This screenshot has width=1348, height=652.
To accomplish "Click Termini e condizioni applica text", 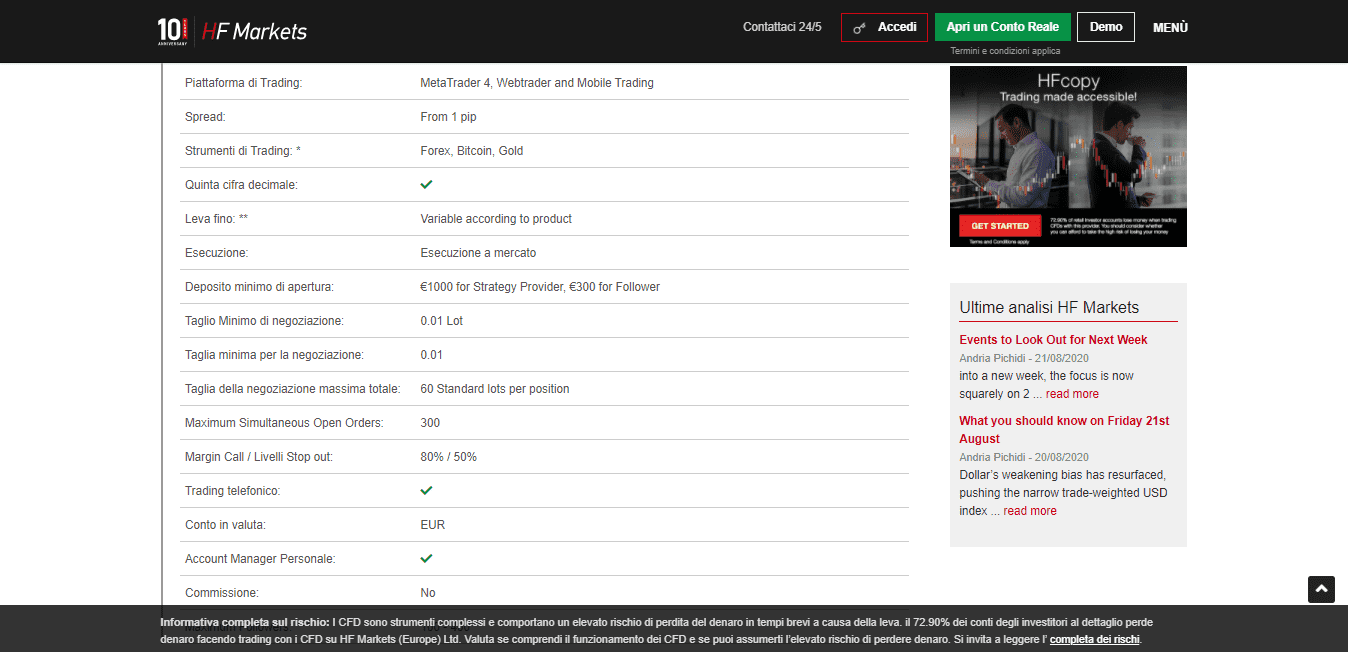I will coord(1005,51).
